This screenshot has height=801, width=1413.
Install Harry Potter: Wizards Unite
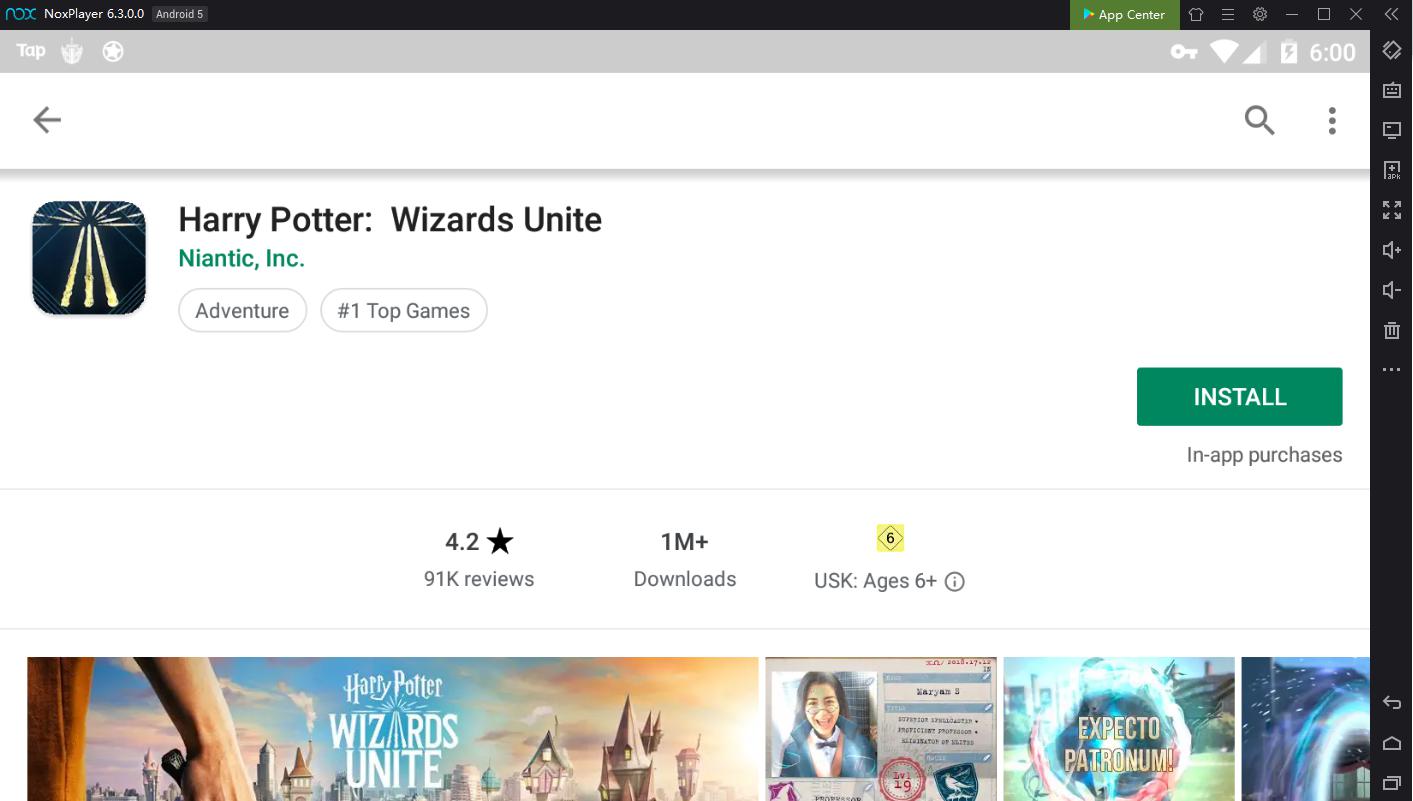(x=1239, y=397)
